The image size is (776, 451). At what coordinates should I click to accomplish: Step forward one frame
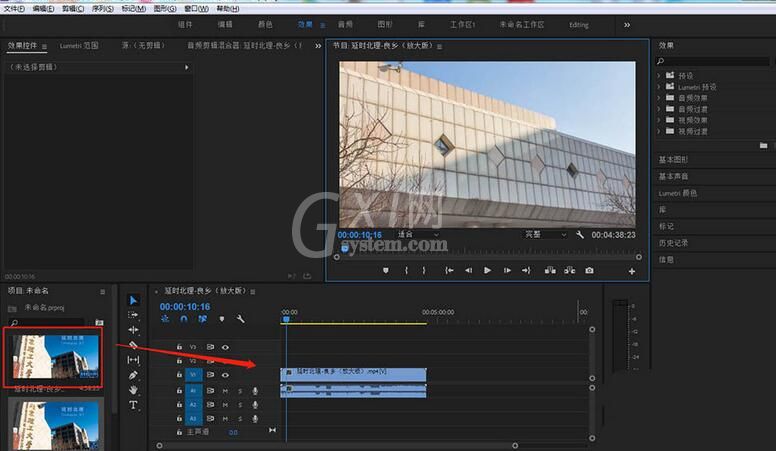(507, 270)
